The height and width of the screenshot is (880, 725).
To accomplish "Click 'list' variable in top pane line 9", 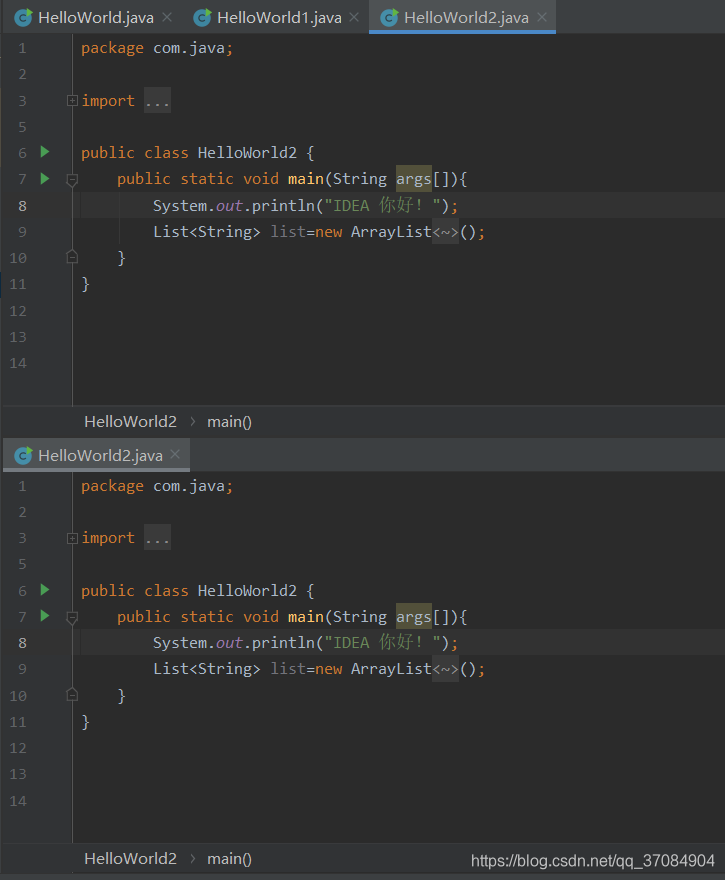I will coord(288,232).
